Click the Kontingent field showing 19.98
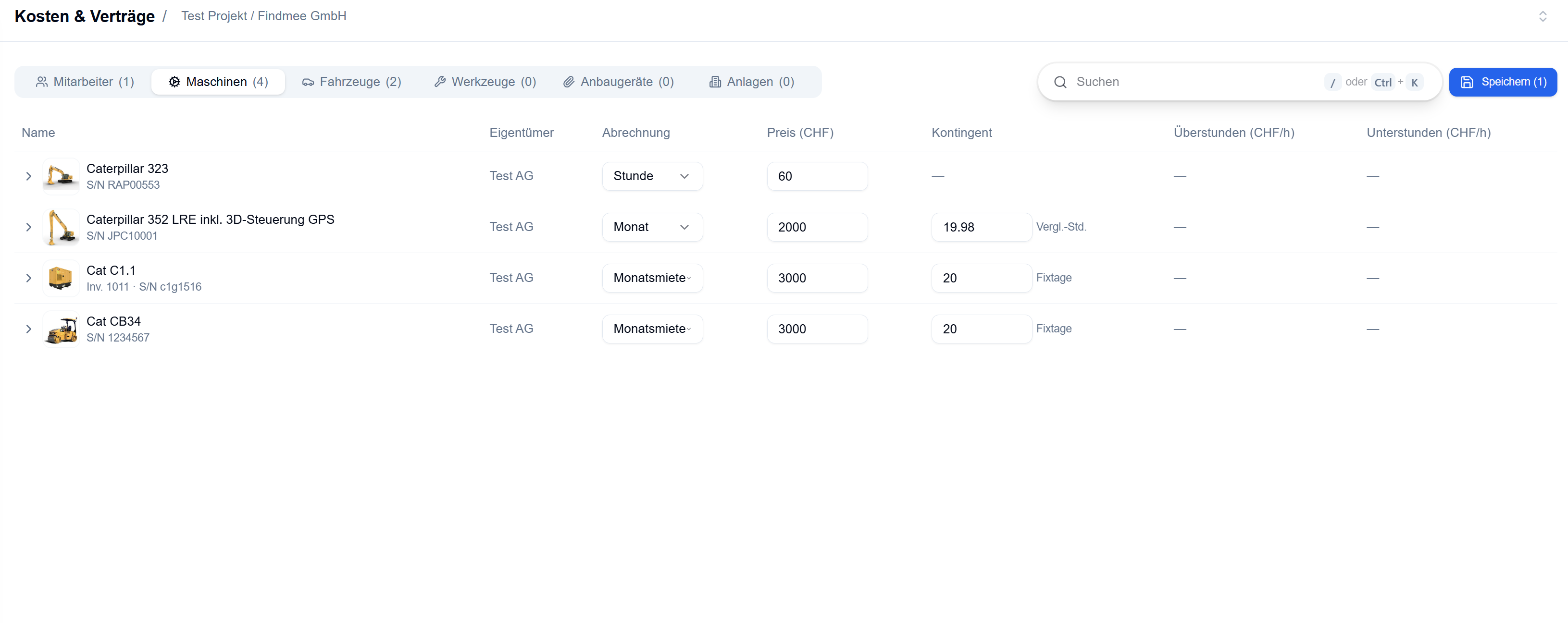This screenshot has height=623, width=1568. 981,227
